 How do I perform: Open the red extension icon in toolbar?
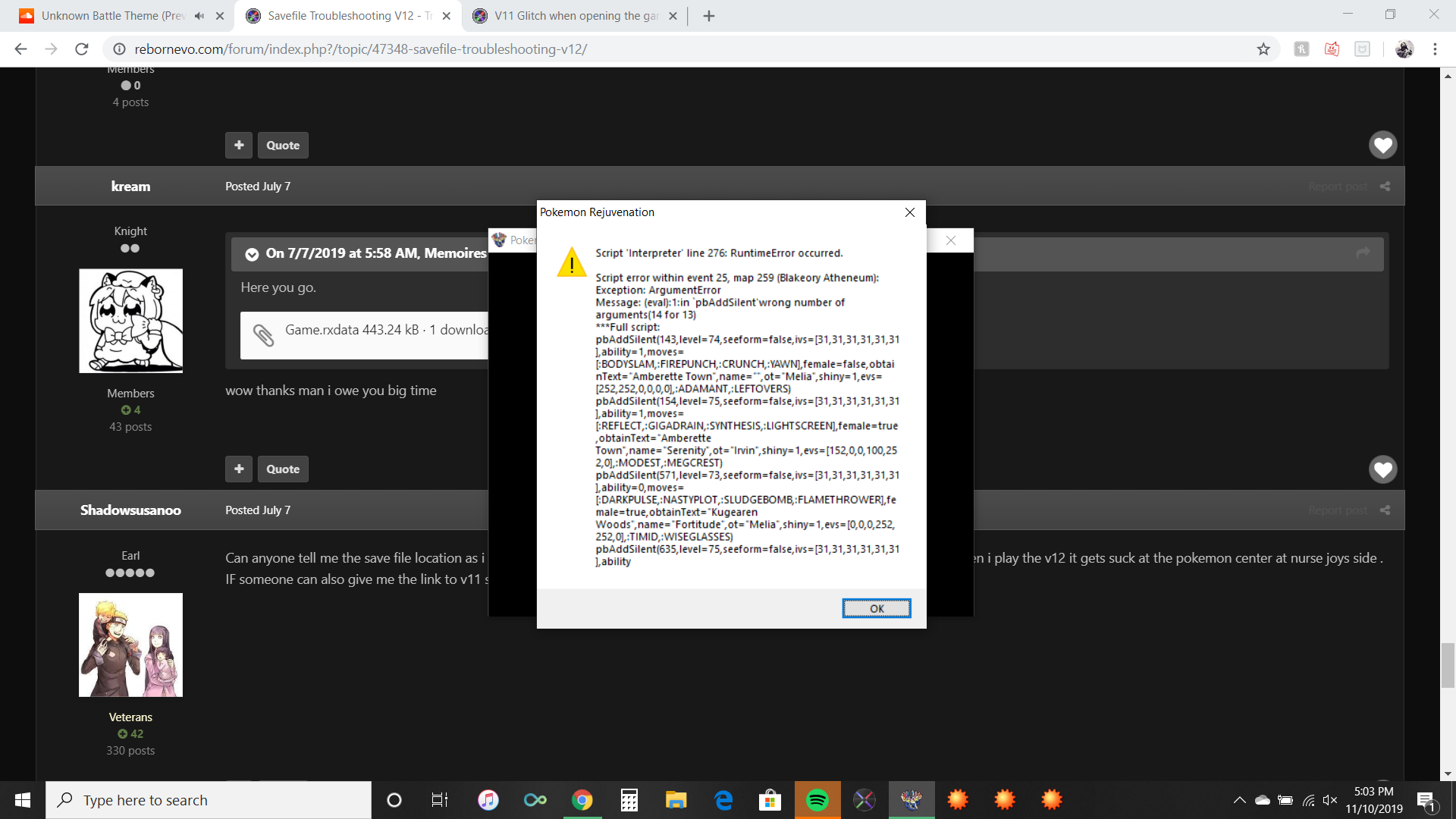point(1332,49)
